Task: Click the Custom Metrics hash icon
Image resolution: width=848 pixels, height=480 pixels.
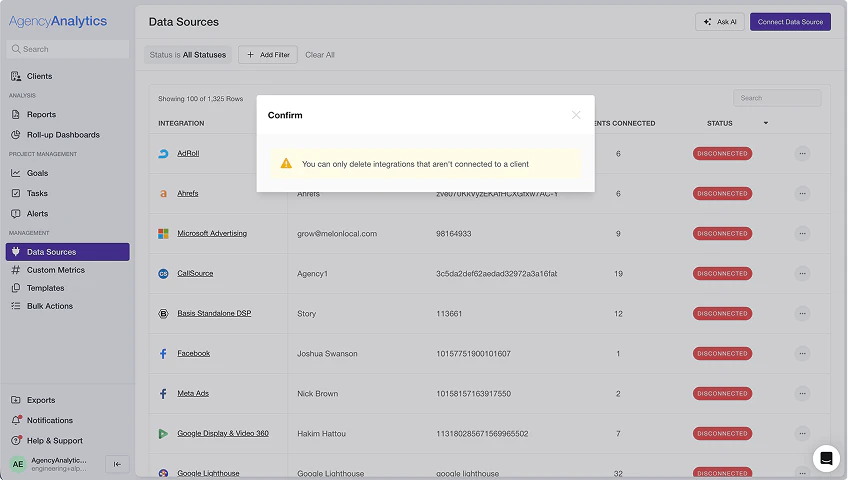Action: (16, 270)
